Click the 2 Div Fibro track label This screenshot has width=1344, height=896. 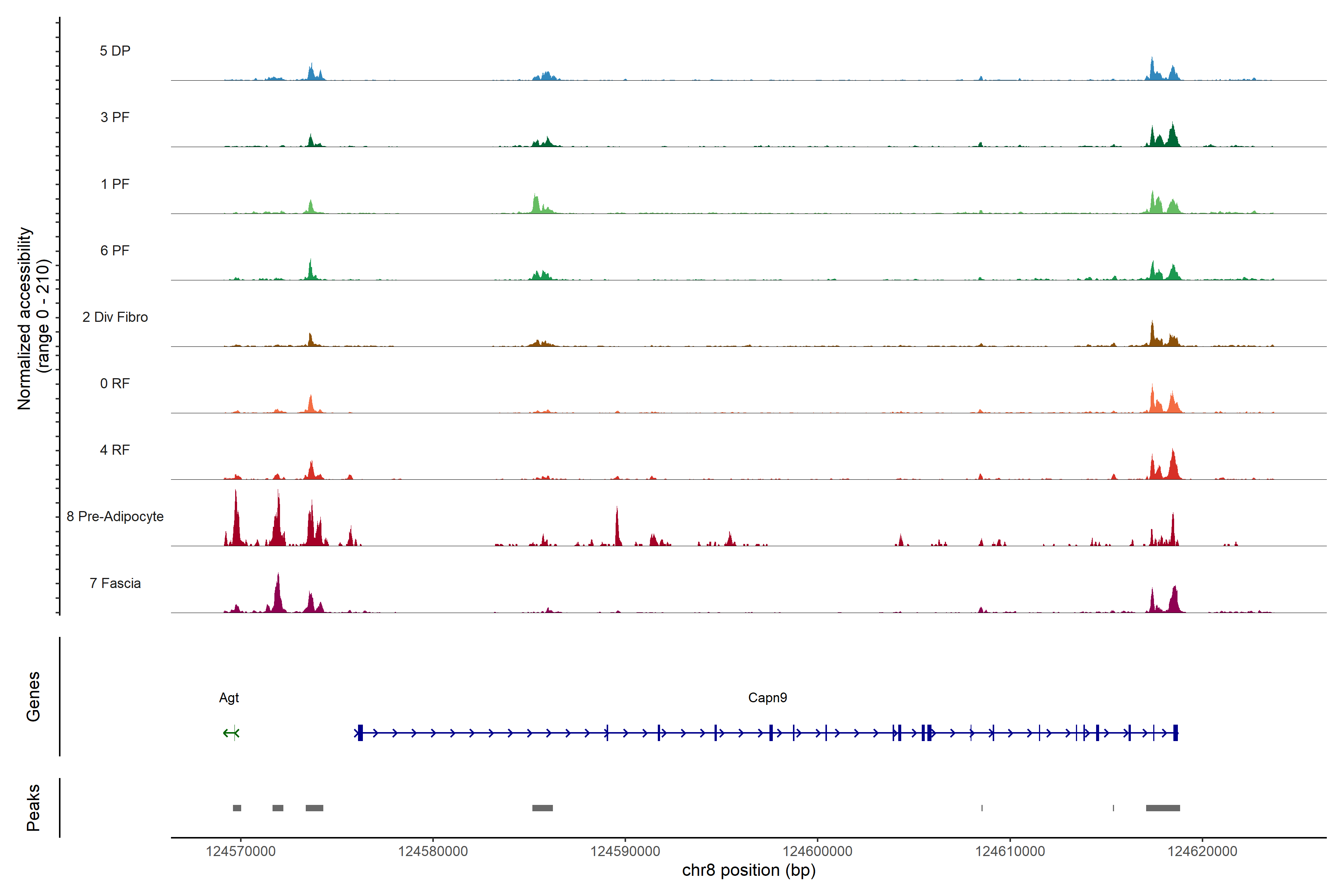click(x=115, y=317)
